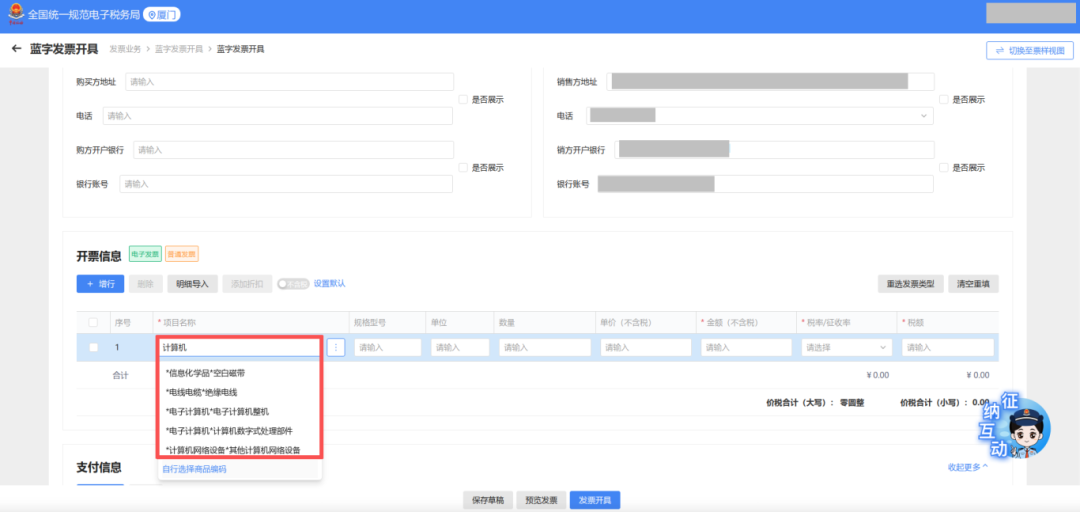The width and height of the screenshot is (1080, 512).
Task: Click 预览发票 to preview the invoice
Action: (541, 500)
